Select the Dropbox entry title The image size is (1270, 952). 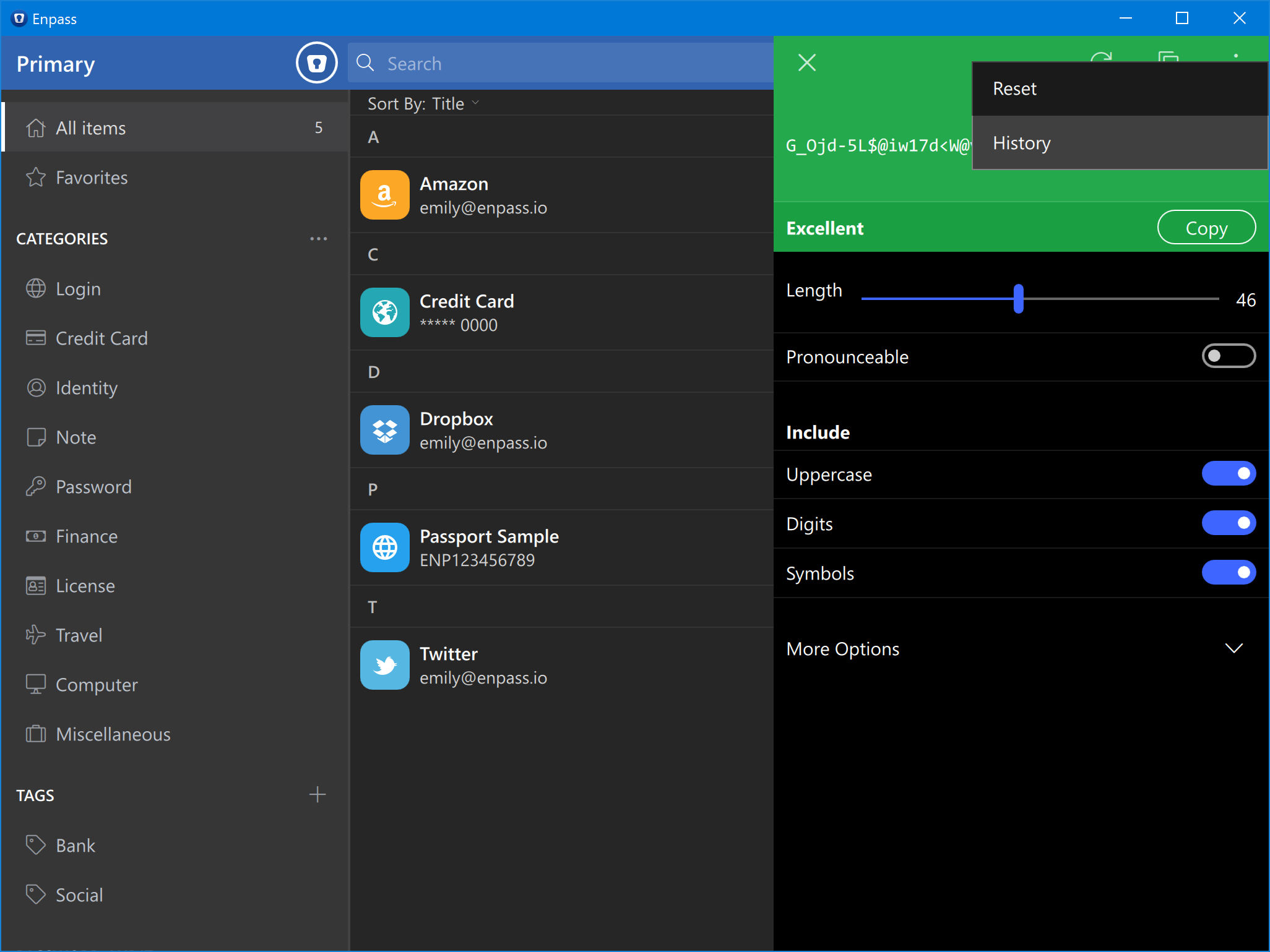click(456, 419)
